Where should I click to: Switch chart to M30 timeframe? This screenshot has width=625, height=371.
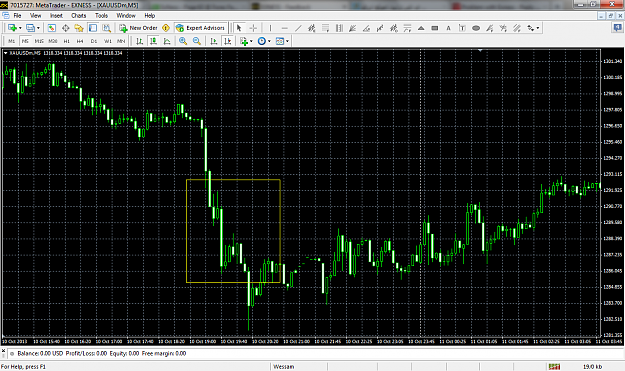(53, 41)
